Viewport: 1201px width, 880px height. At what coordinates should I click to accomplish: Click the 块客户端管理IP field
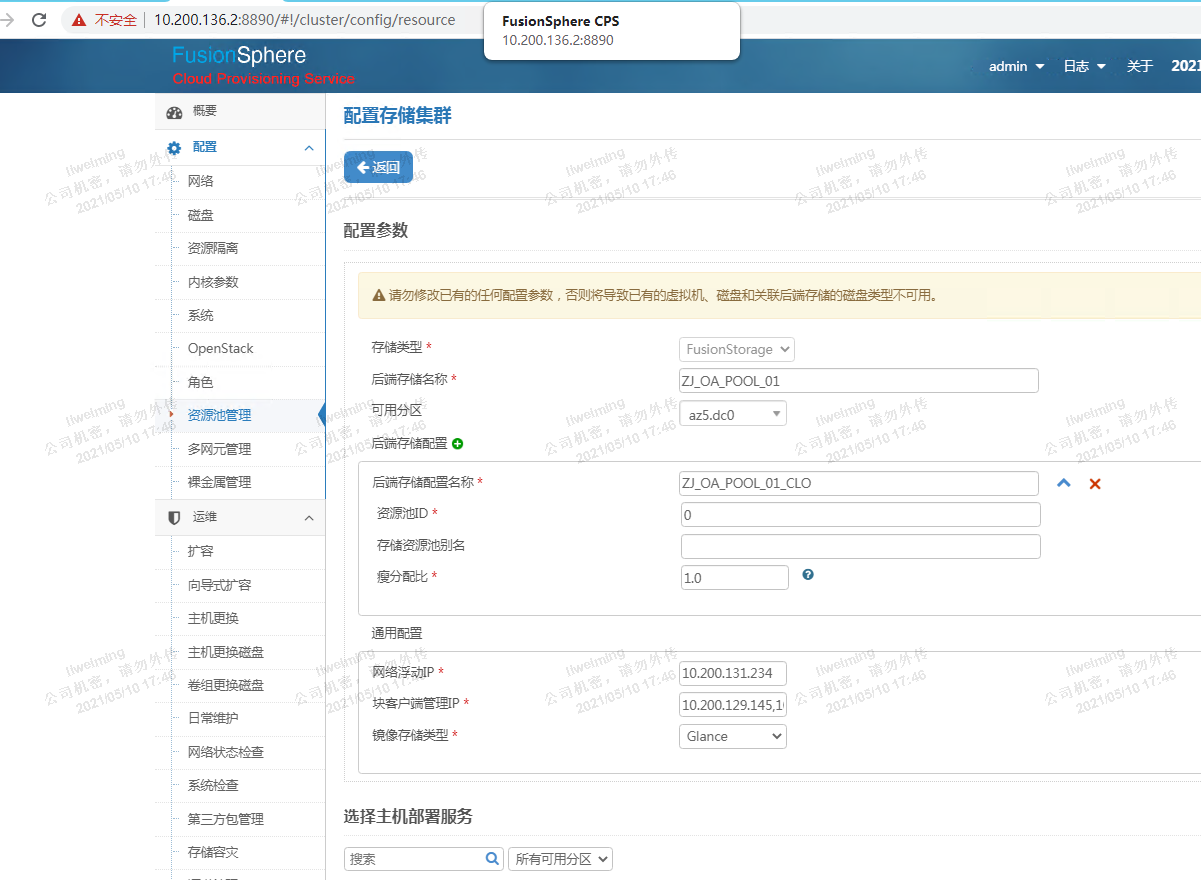pyautogui.click(x=733, y=705)
